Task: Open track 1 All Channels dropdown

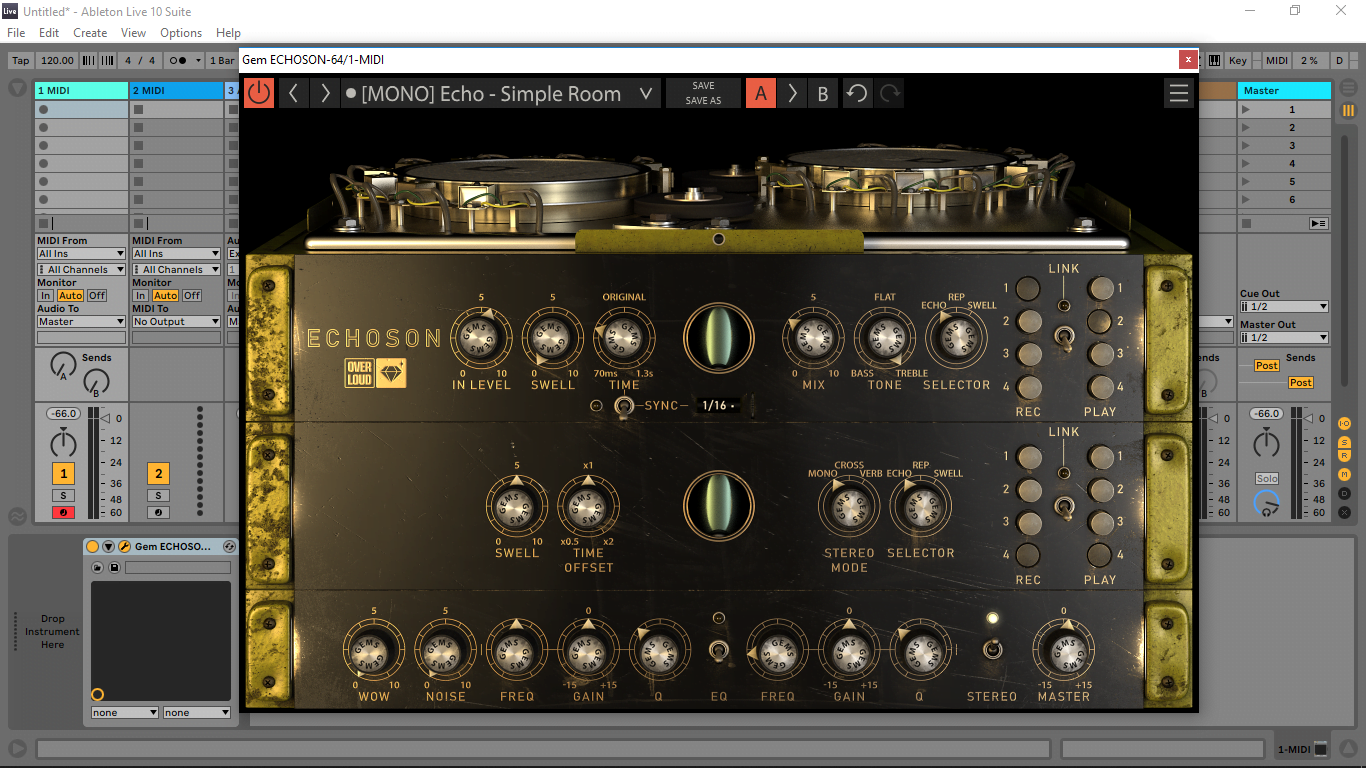Action: (81, 270)
